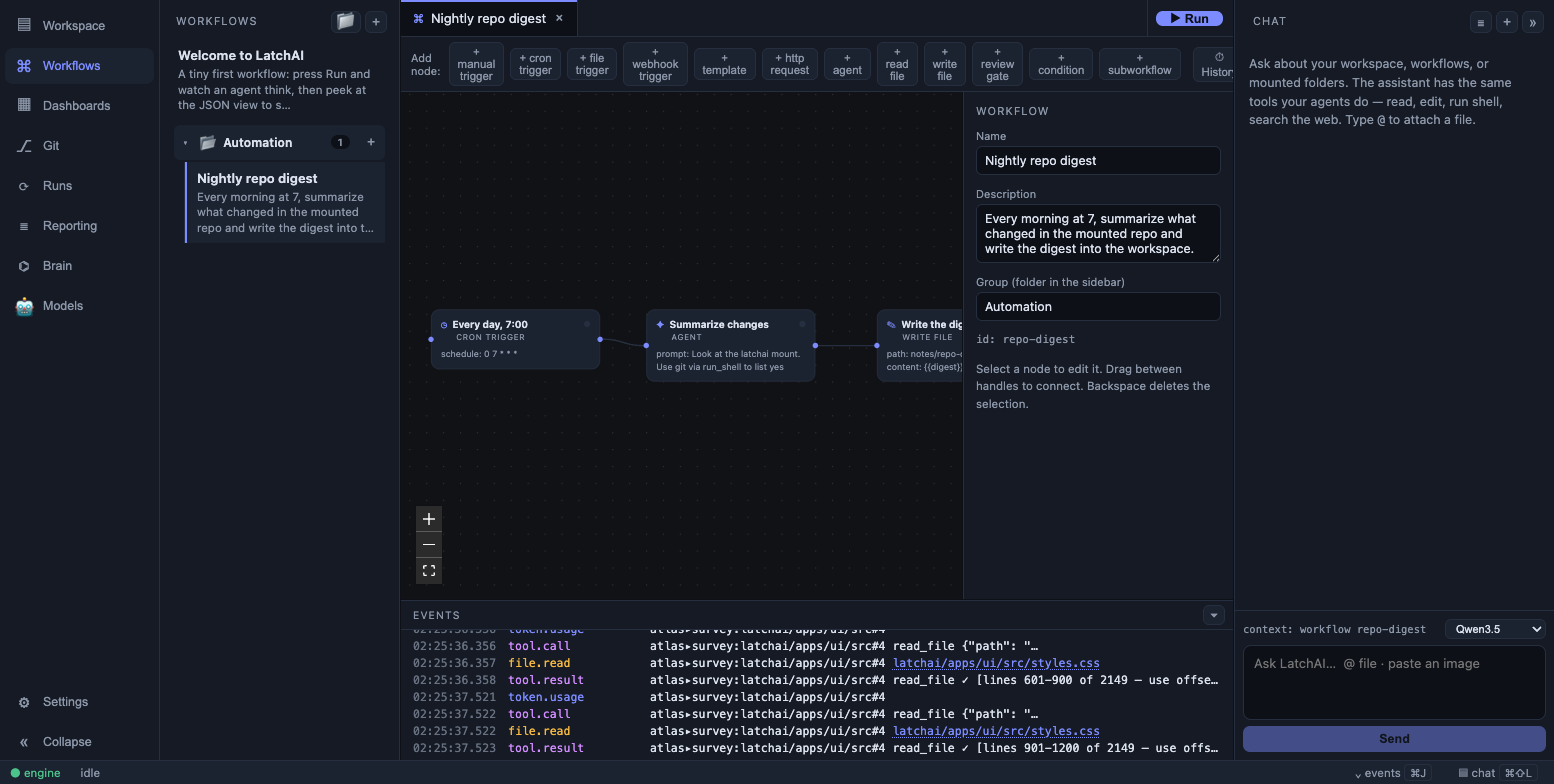
Task: Select the Every day, 7:00 cron trigger node
Action: (515, 339)
